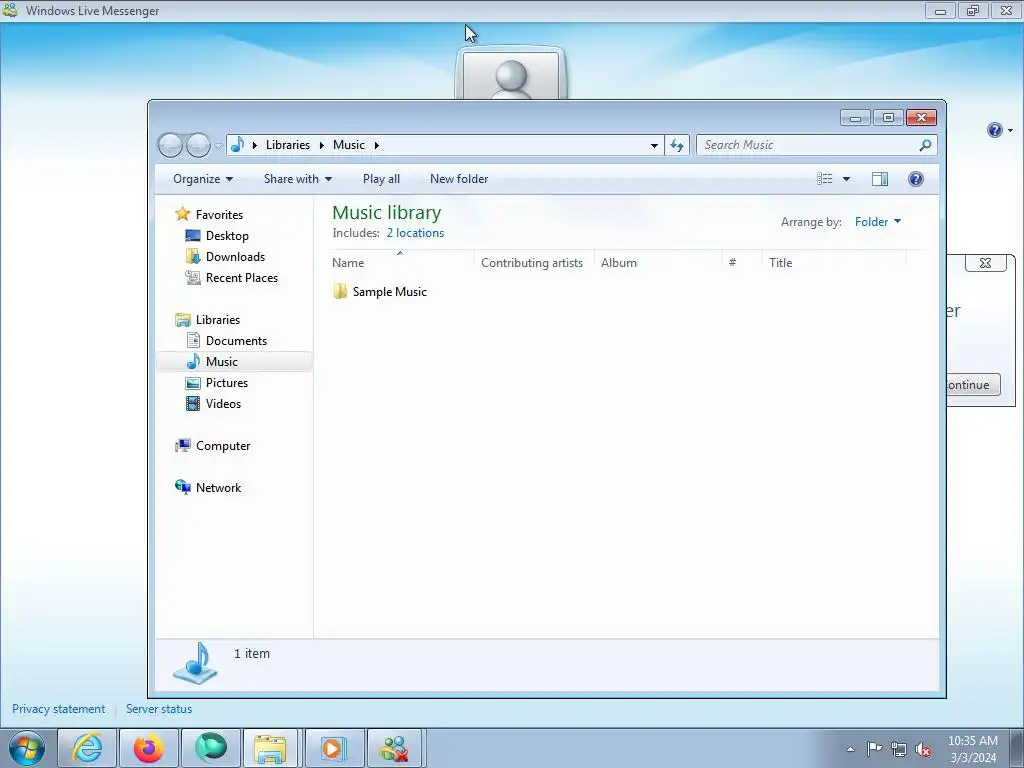Click the Computer monitor icon

(182, 445)
